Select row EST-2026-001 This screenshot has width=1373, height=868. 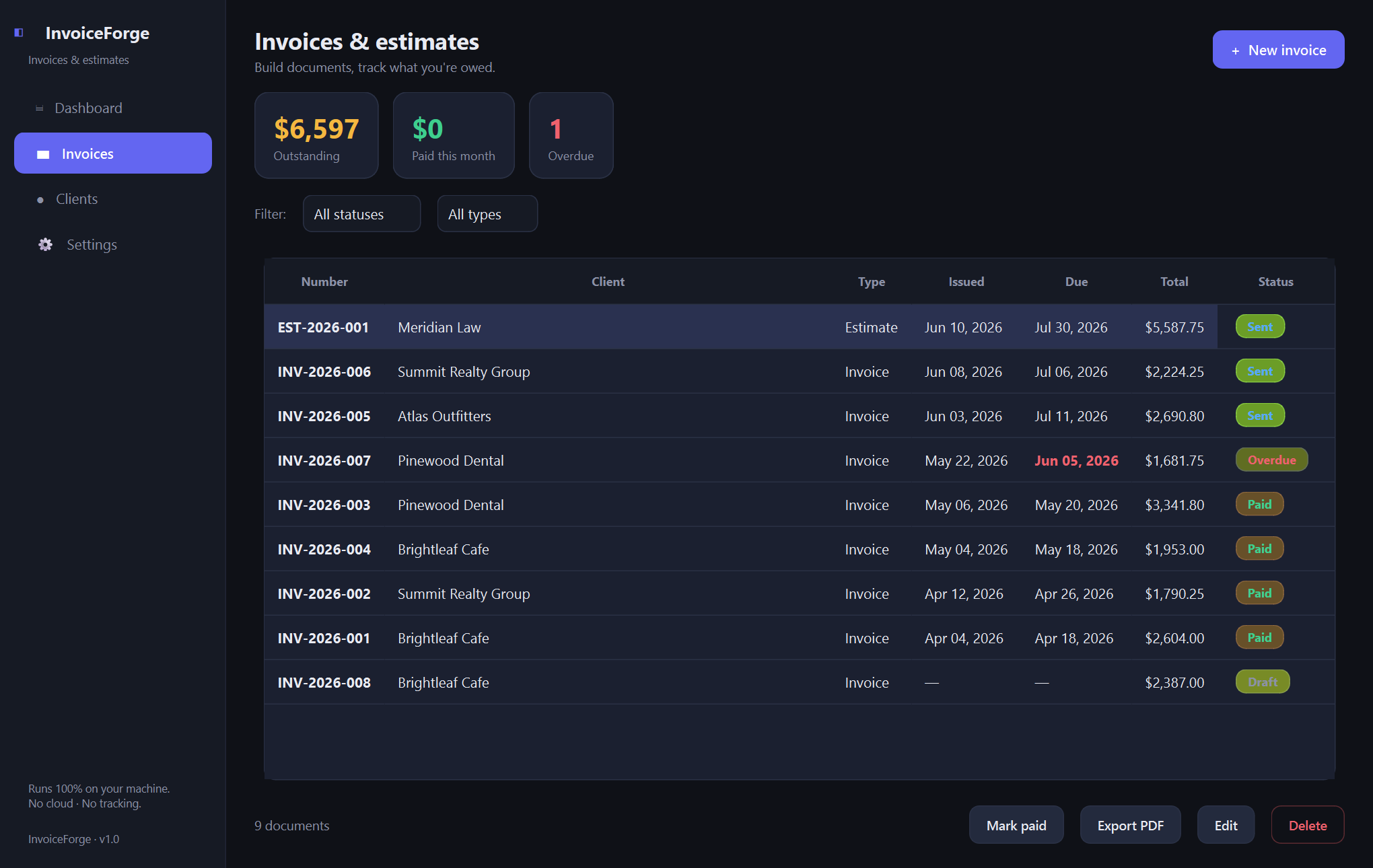799,327
